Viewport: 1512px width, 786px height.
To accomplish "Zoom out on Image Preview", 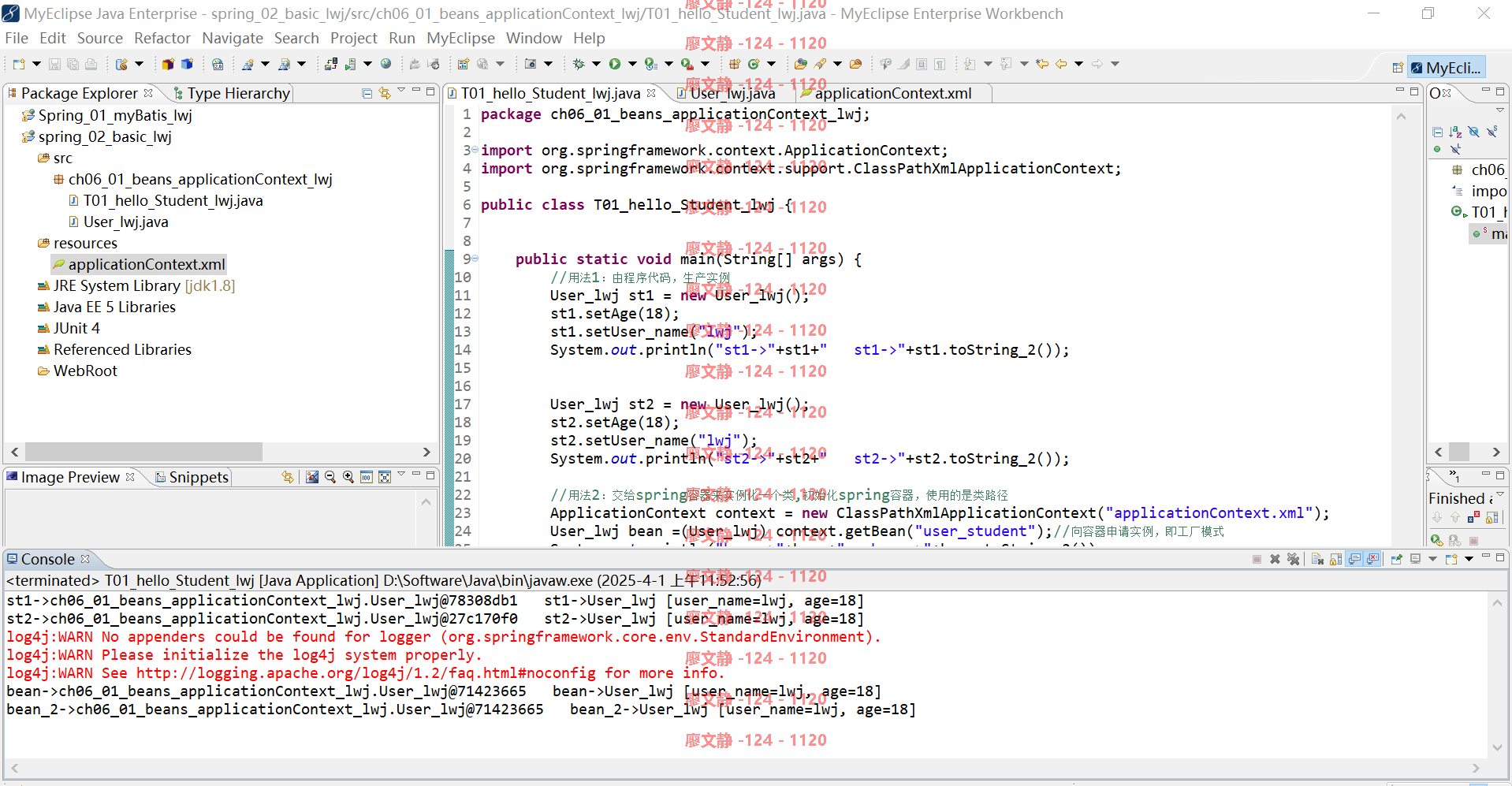I will [330, 477].
